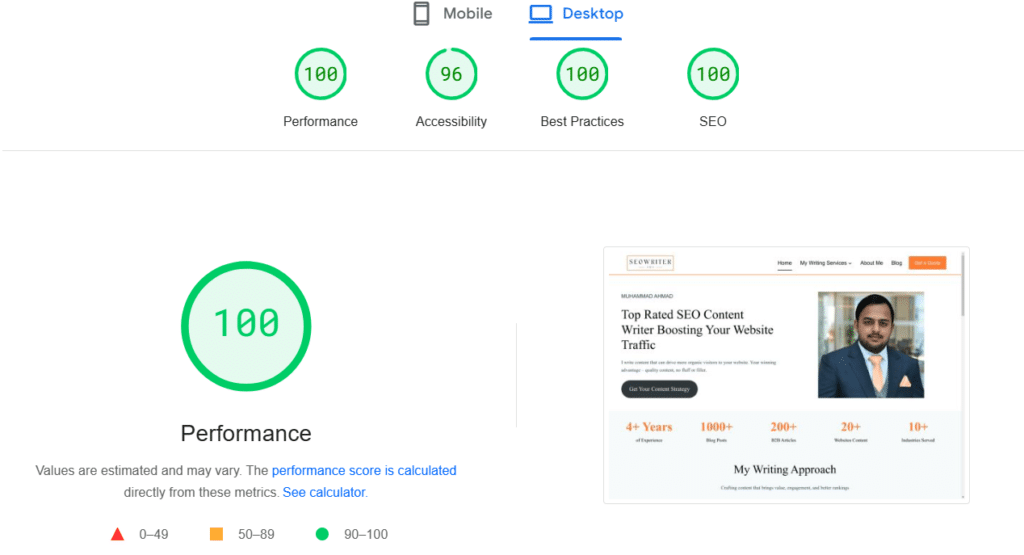Click the Mobile phone icon
This screenshot has height=555, width=1024.
[x=421, y=14]
